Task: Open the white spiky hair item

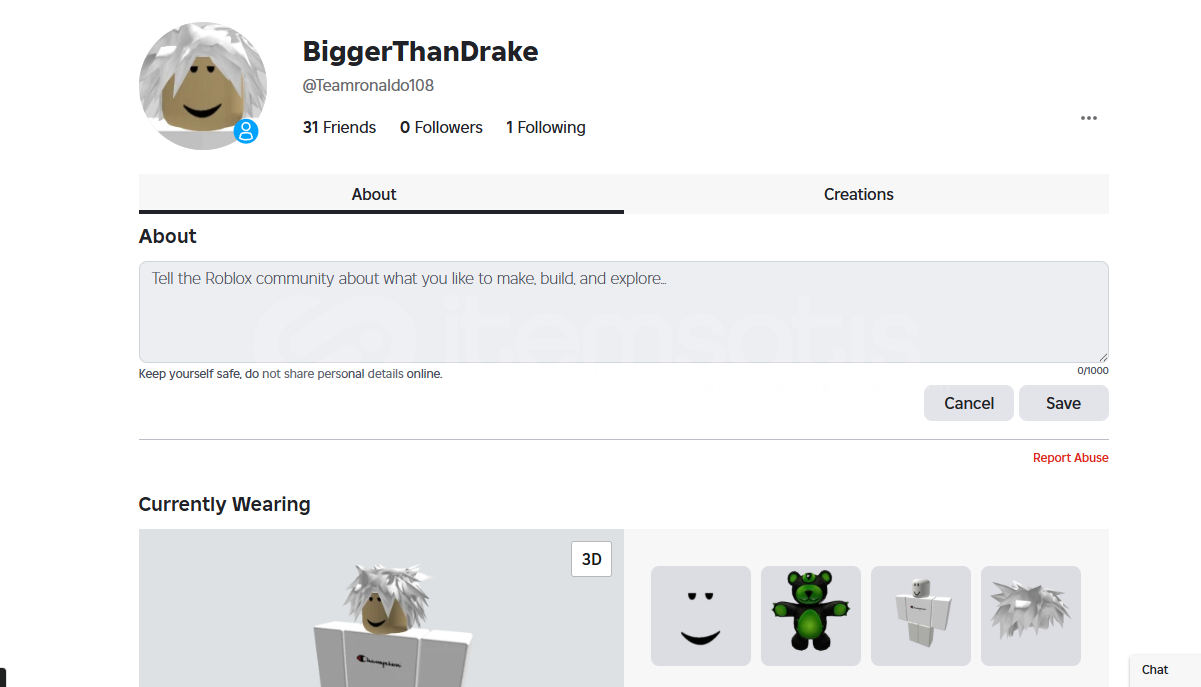Action: click(1031, 616)
